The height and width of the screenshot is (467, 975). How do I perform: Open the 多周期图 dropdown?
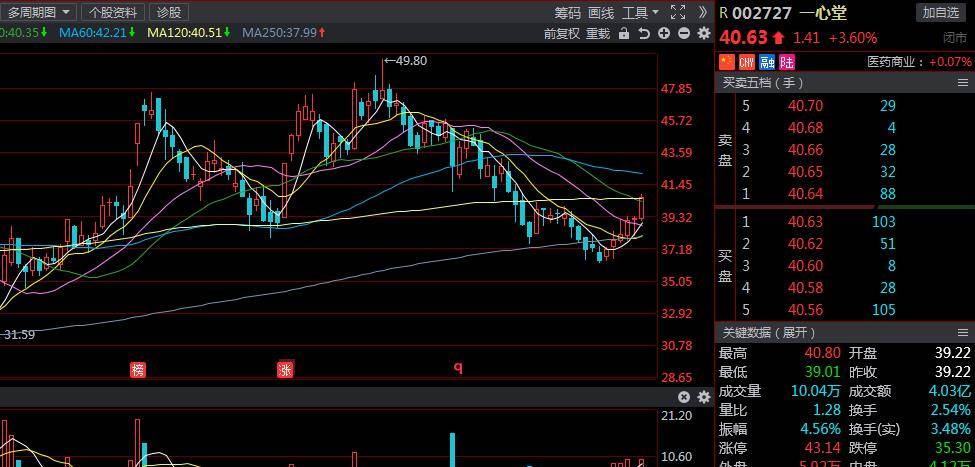pyautogui.click(x=39, y=12)
